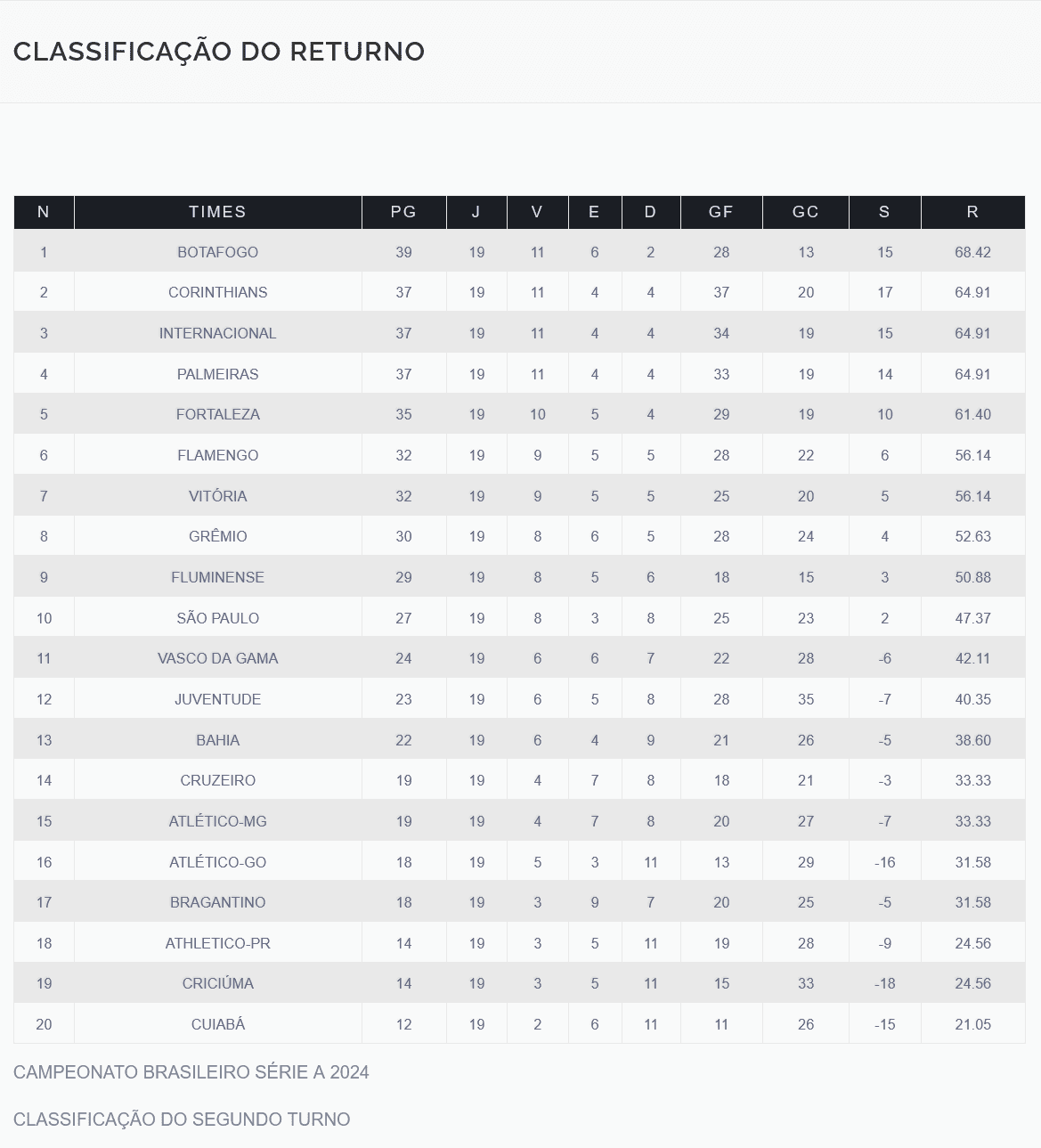
Task: Click the PG points column header
Action: tap(403, 212)
